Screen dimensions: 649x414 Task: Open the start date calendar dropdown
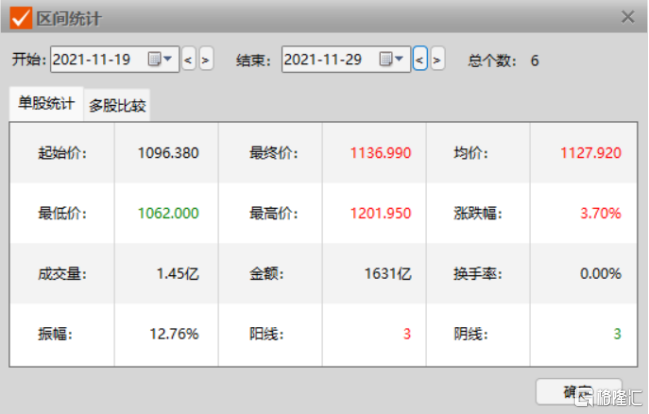161,60
